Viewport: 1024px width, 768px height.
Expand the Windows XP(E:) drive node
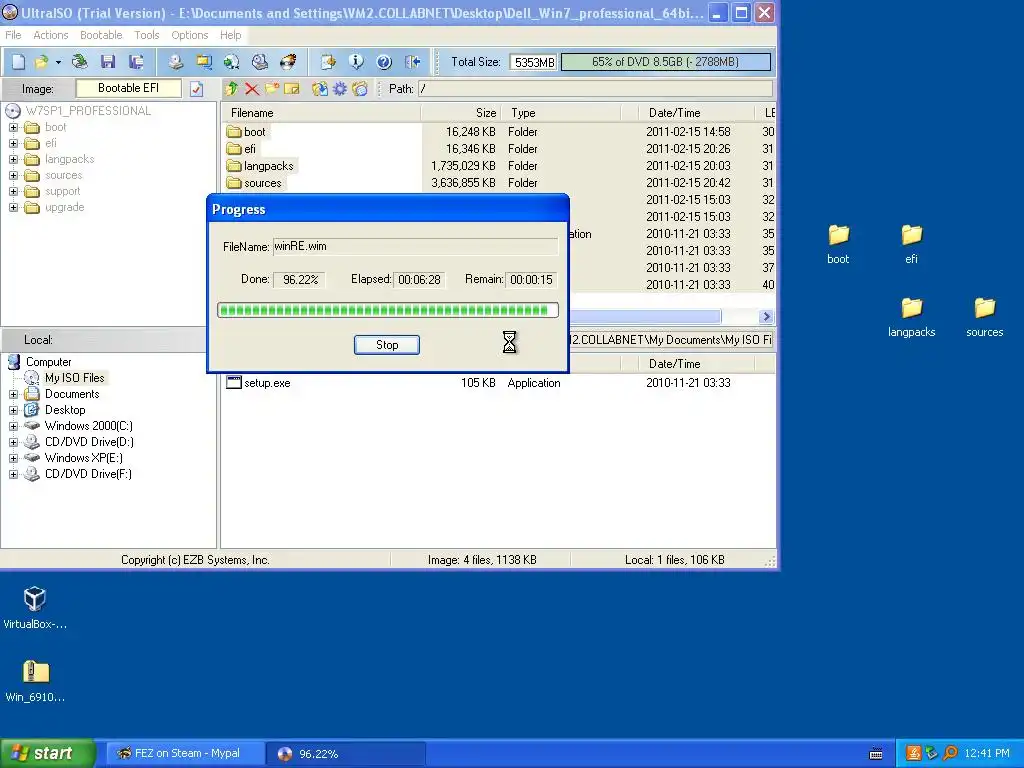(13, 458)
